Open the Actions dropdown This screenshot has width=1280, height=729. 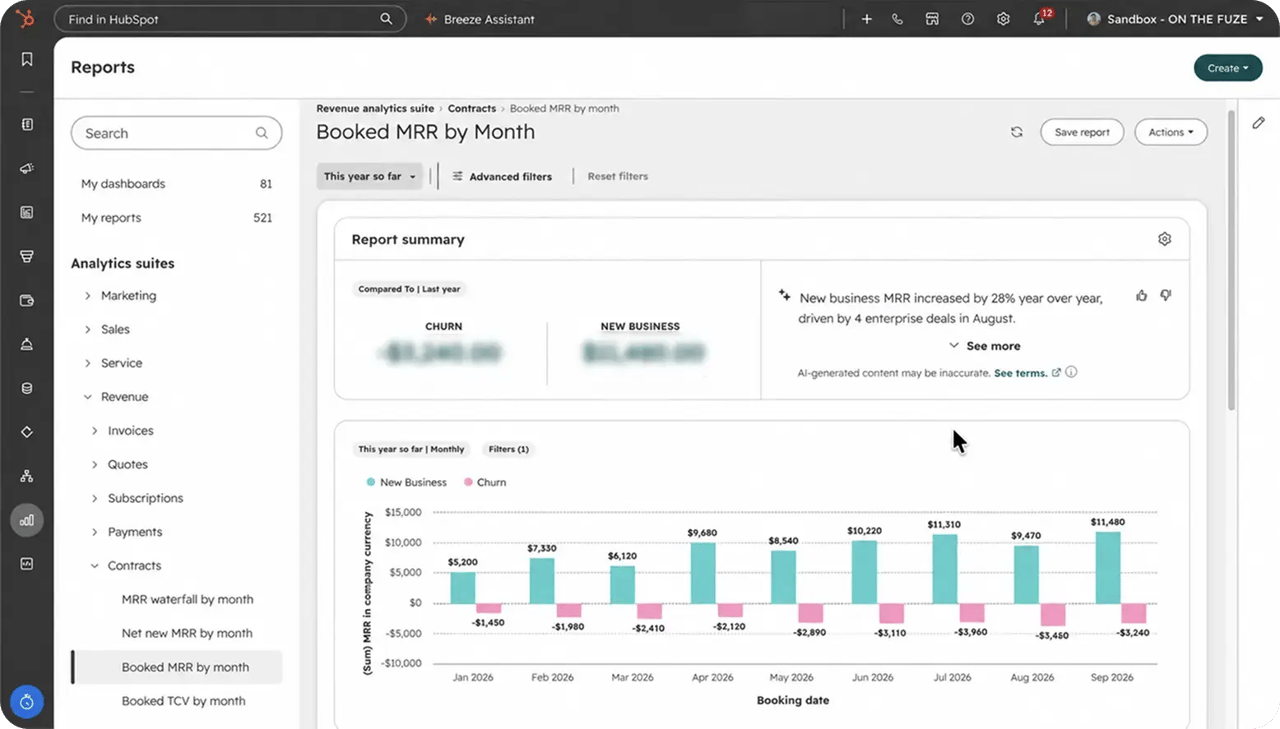click(x=1171, y=132)
